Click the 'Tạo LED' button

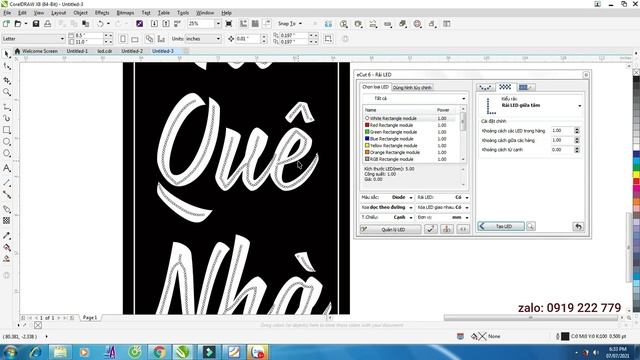tap(501, 226)
